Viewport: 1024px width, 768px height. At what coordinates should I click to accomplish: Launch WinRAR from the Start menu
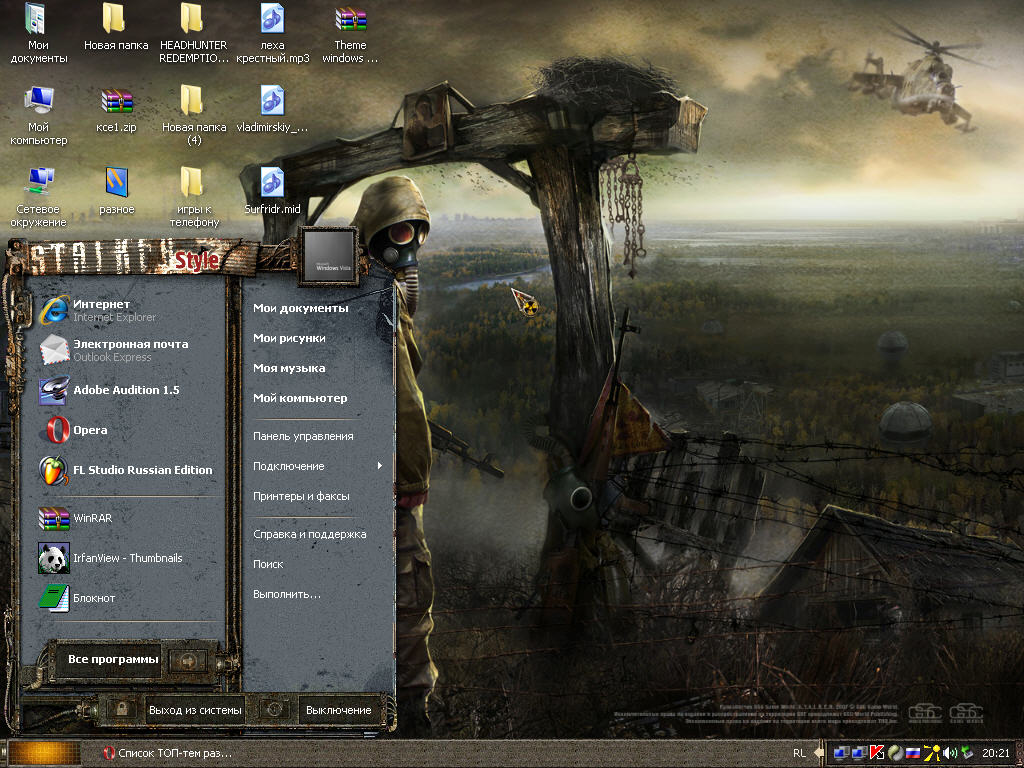(x=76, y=518)
